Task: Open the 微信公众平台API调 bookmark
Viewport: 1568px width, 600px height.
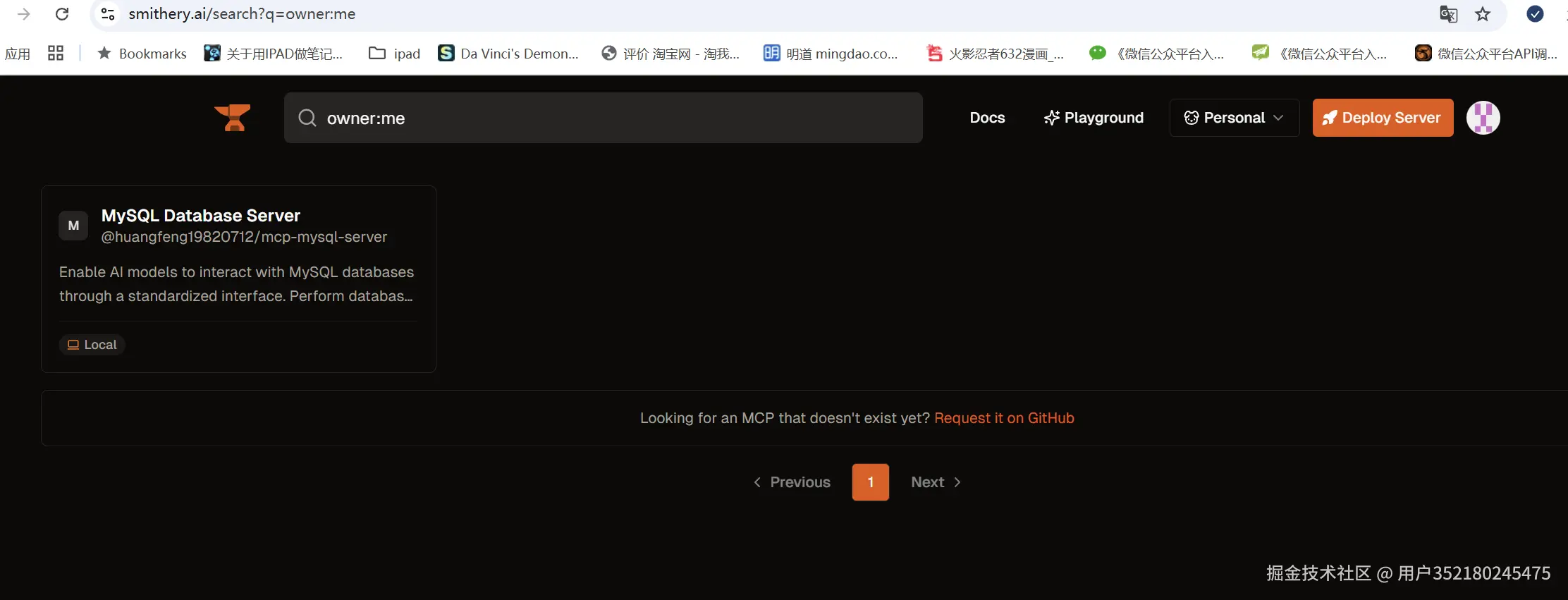Action: (1486, 54)
